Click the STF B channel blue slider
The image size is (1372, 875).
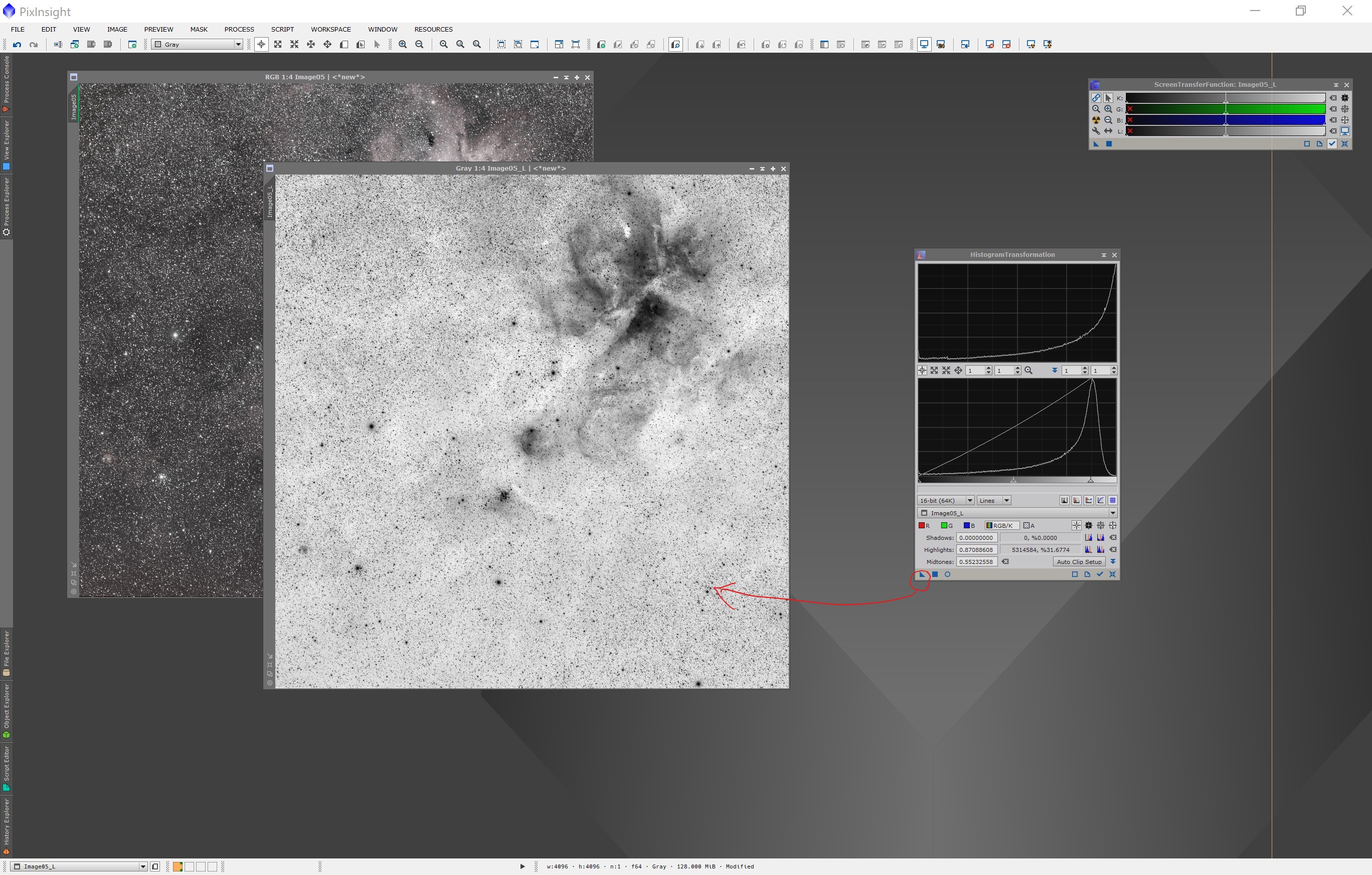click(1226, 120)
